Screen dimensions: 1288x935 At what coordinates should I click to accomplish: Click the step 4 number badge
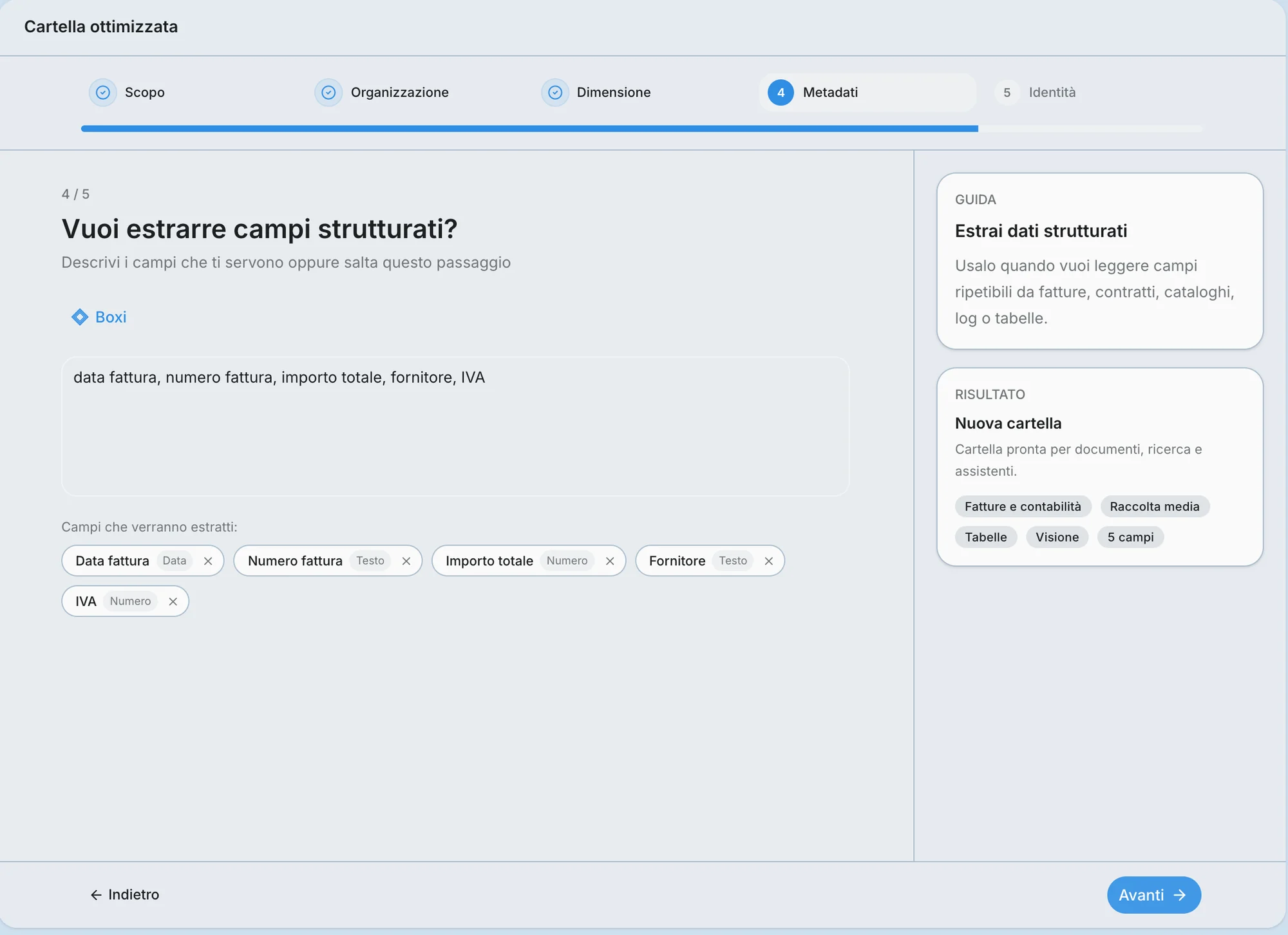[781, 93]
